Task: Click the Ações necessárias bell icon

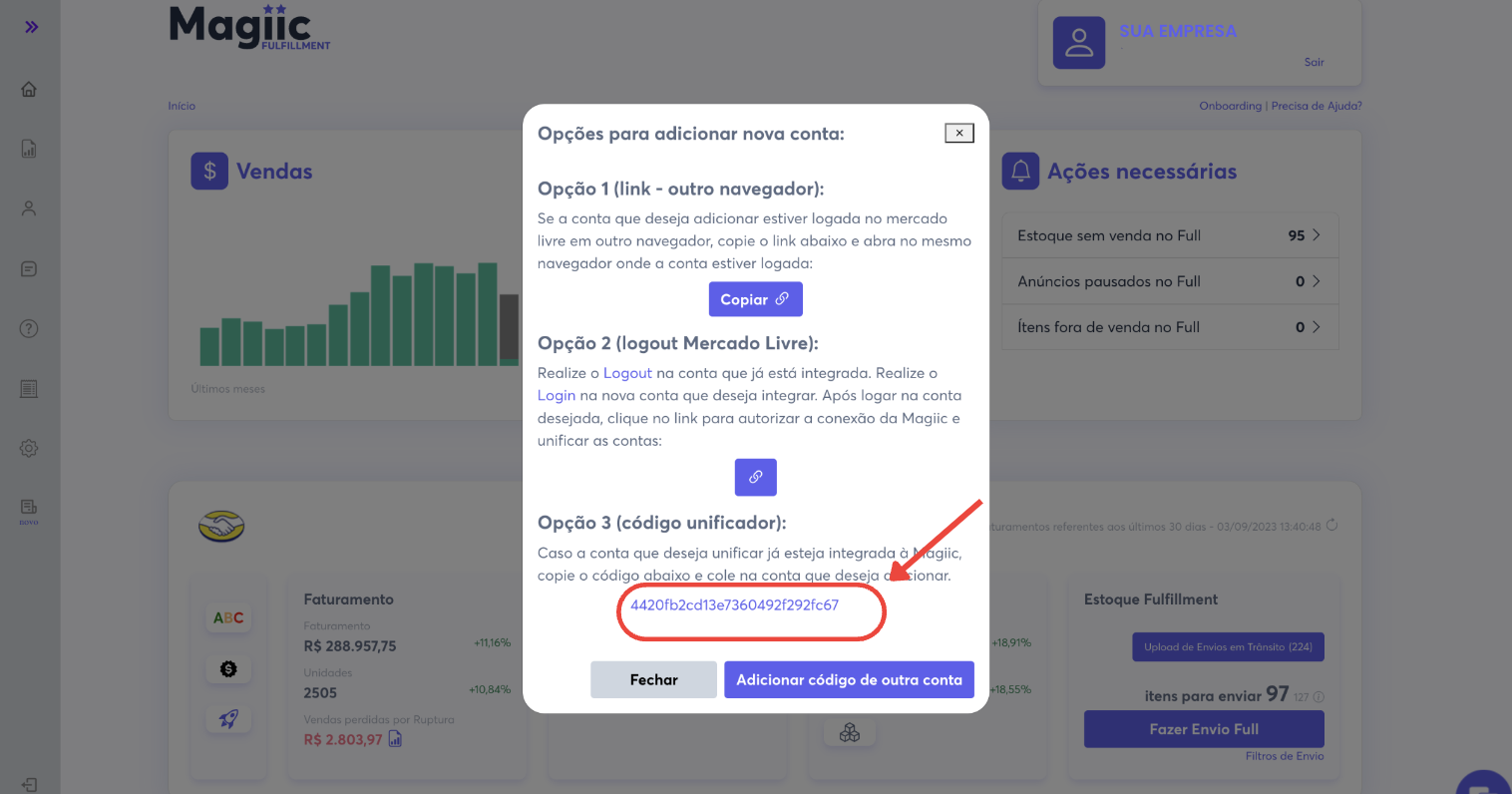Action: click(x=1020, y=171)
